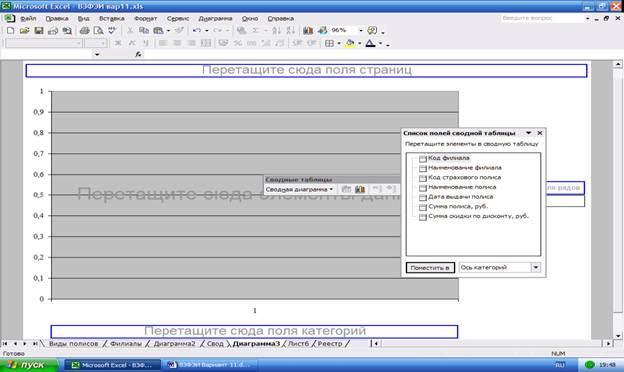
Task: Click the next sheet tab arrow
Action: (x=25, y=343)
